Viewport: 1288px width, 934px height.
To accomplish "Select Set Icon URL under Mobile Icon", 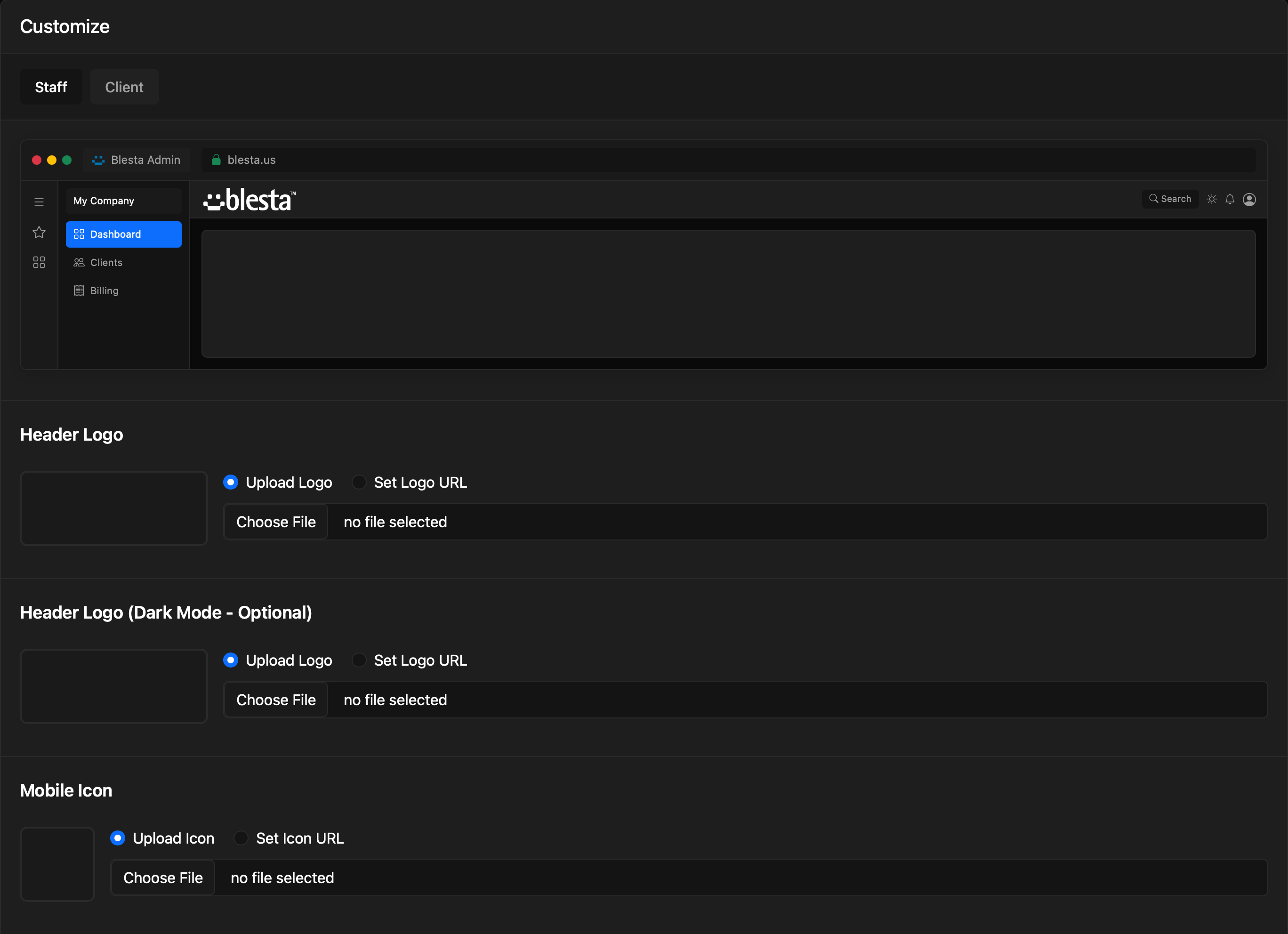I will pos(241,838).
